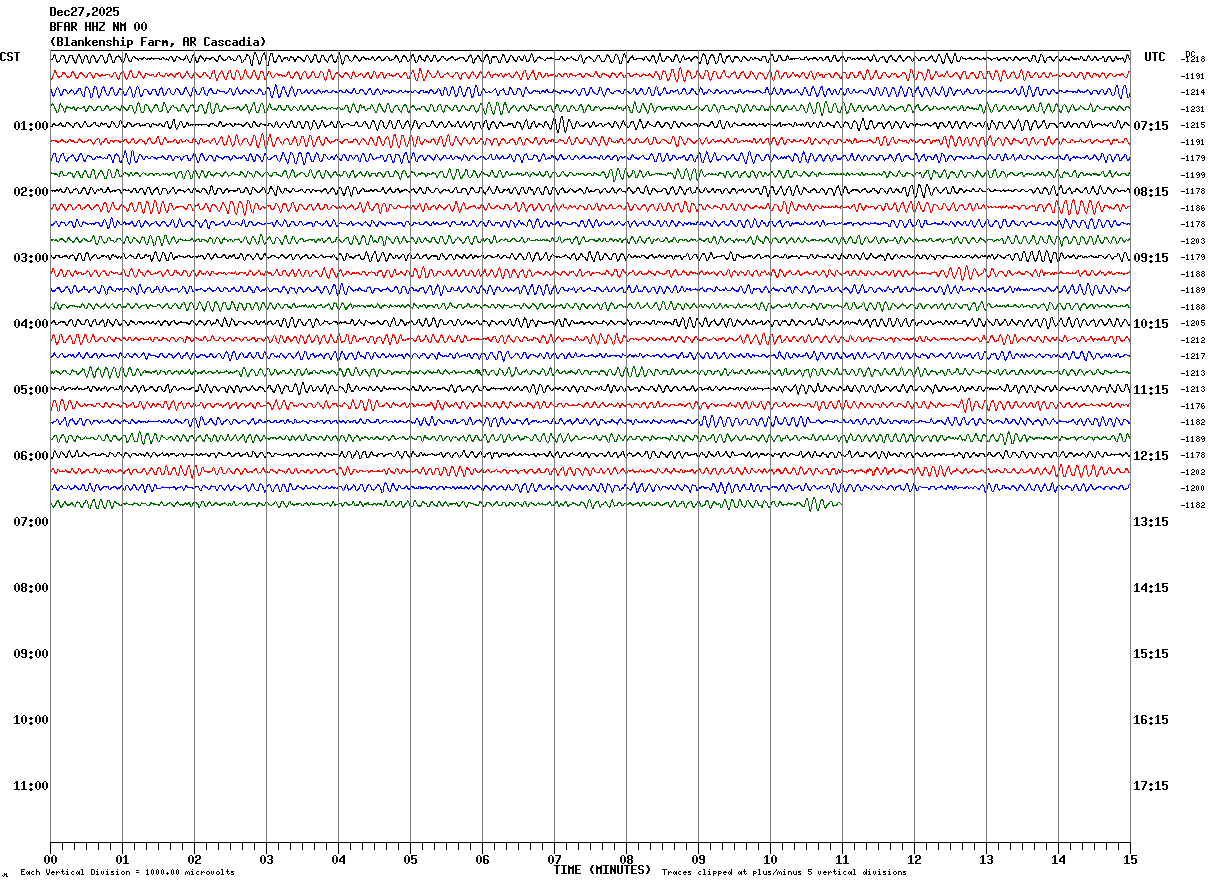Click the minute 06 axis label
This screenshot has width=1210, height=886.
(482, 859)
